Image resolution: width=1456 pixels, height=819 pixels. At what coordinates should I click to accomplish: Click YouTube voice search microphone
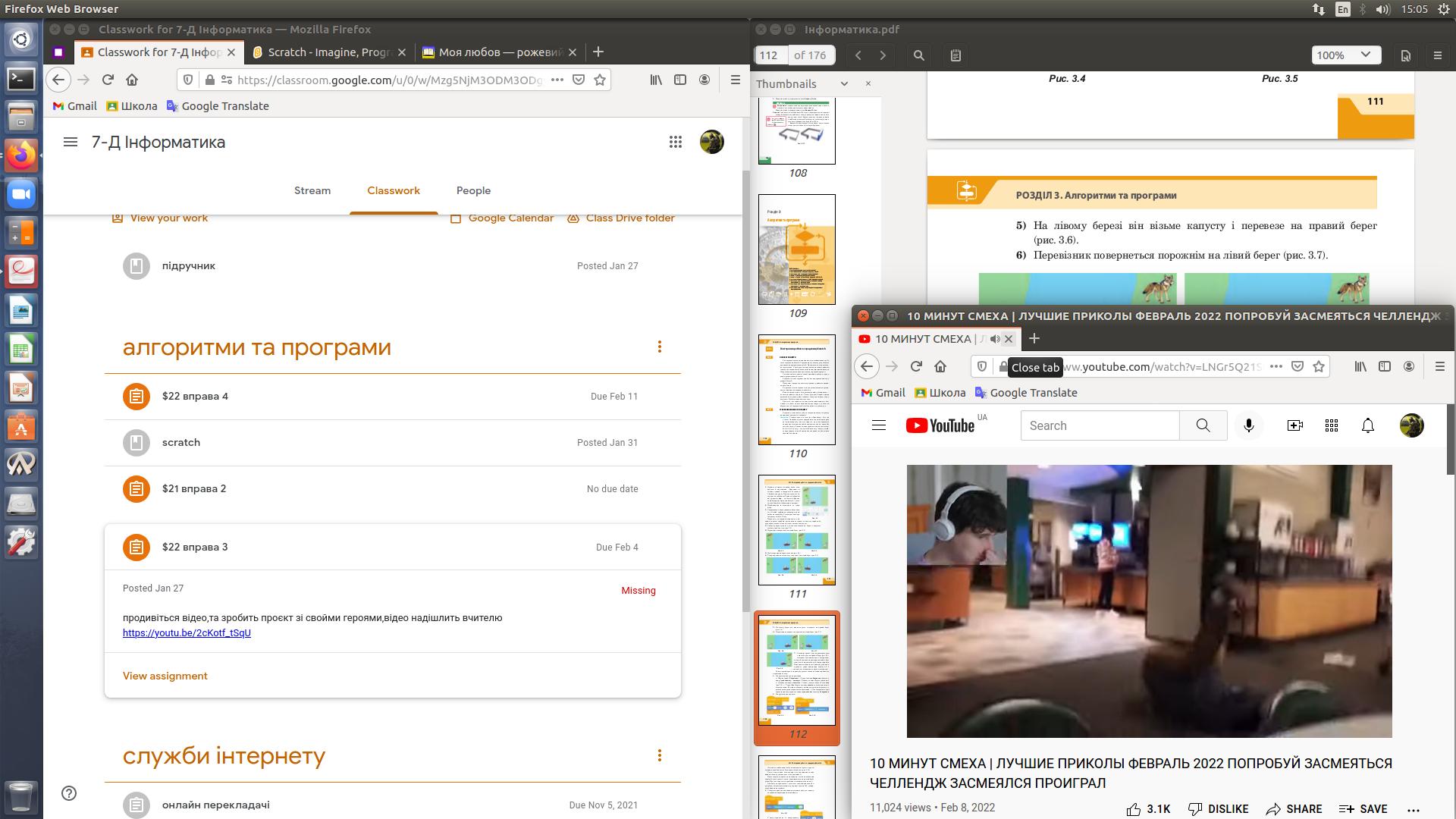click(x=1249, y=425)
